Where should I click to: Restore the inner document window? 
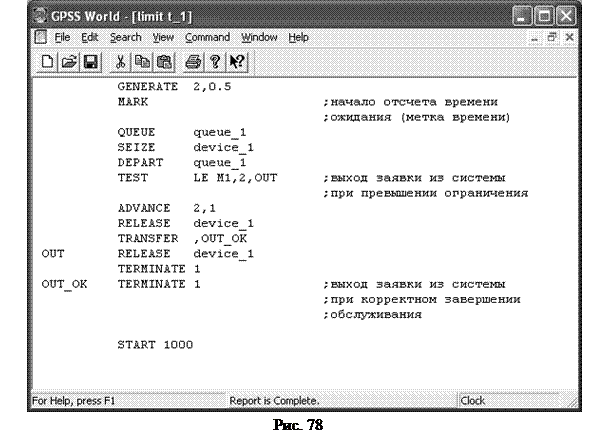552,37
